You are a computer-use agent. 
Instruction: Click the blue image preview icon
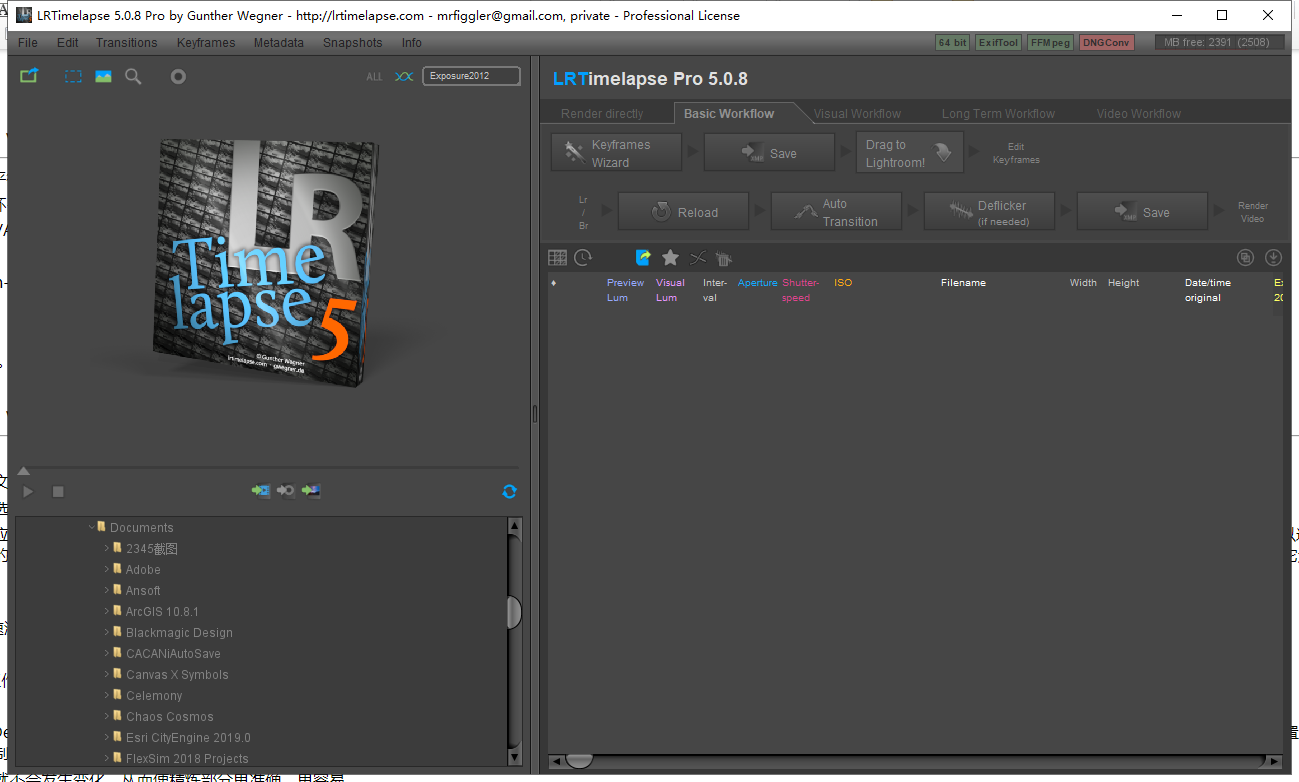point(103,76)
